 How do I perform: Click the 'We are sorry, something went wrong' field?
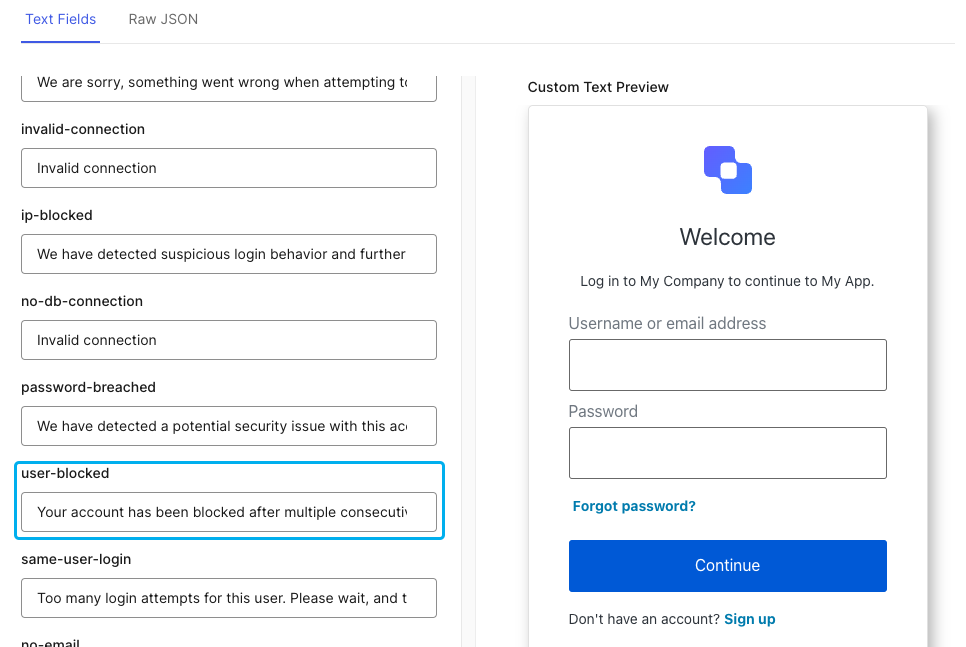228,83
